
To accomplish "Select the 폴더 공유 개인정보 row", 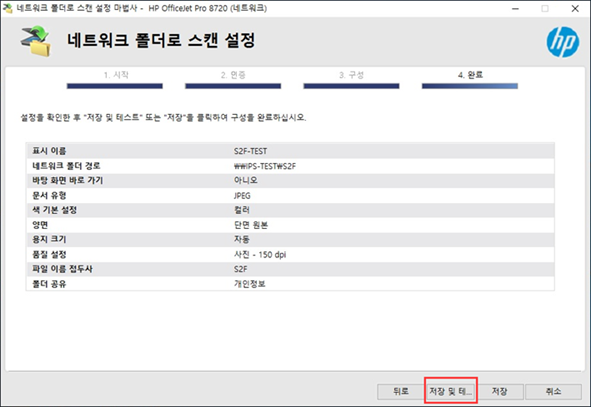I will pyautogui.click(x=290, y=283).
